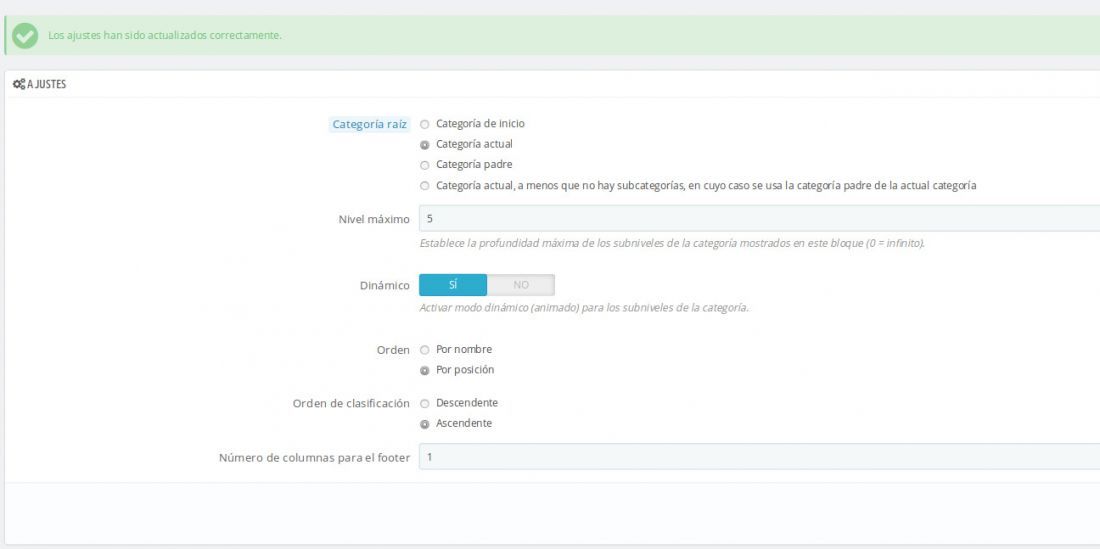The height and width of the screenshot is (549, 1100).
Task: Select the "Categoría actual" radio option
Action: tap(424, 145)
